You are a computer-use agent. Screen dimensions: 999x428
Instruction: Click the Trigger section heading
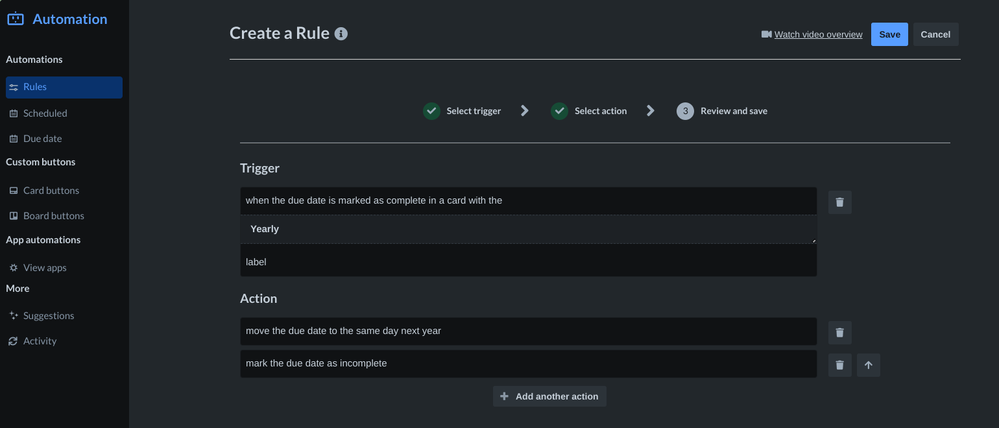(x=260, y=168)
